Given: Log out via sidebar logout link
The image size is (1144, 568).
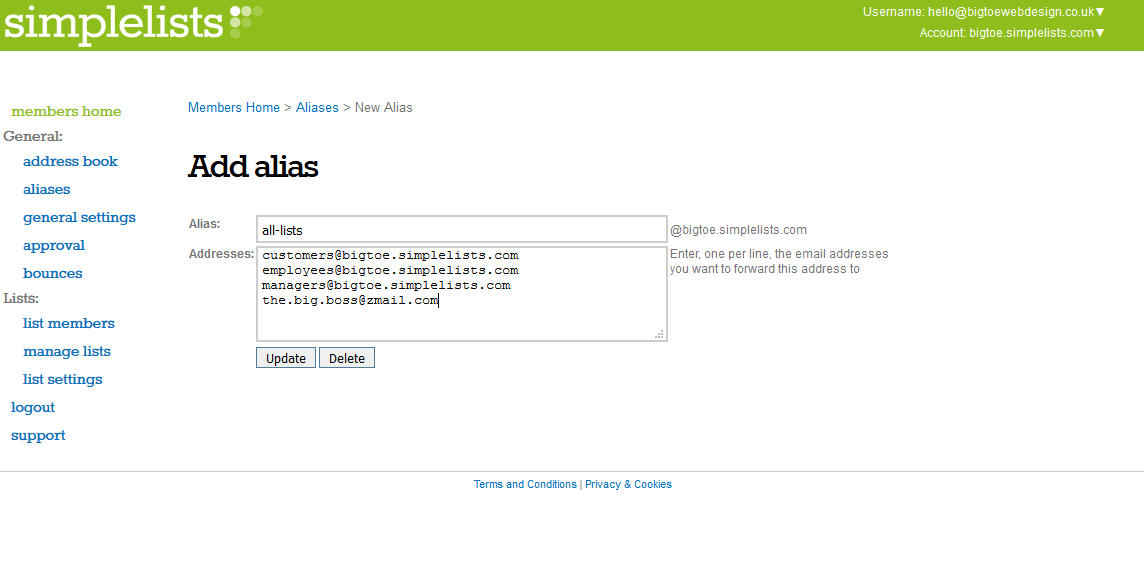Looking at the screenshot, I should coord(33,407).
